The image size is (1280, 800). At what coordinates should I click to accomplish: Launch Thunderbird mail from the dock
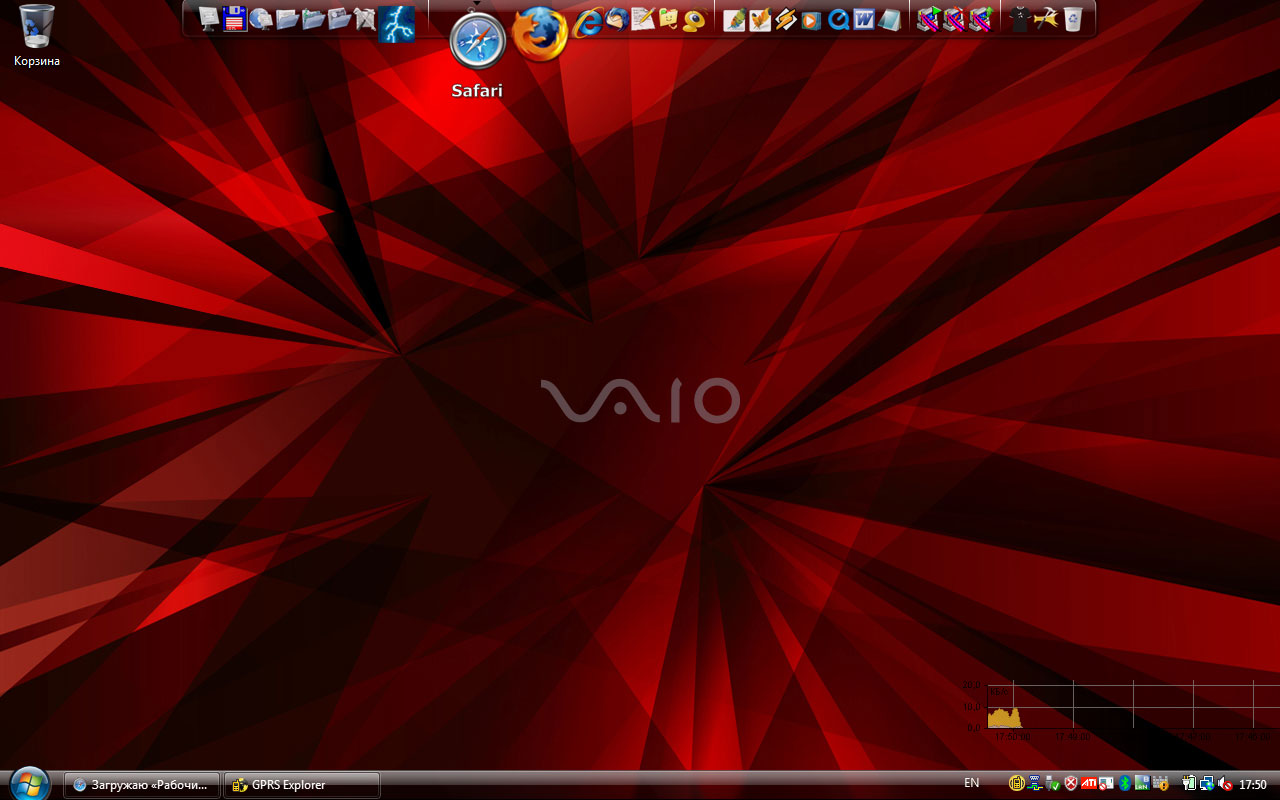tap(617, 19)
